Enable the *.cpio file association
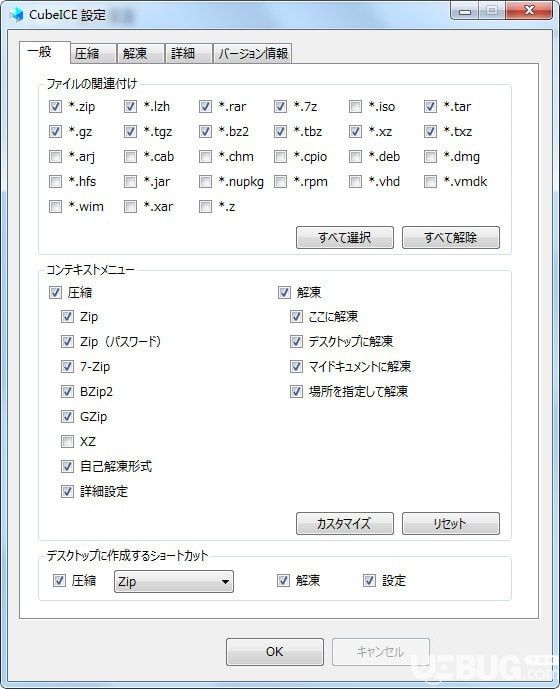Viewport: 560px width, 689px height. 280,156
